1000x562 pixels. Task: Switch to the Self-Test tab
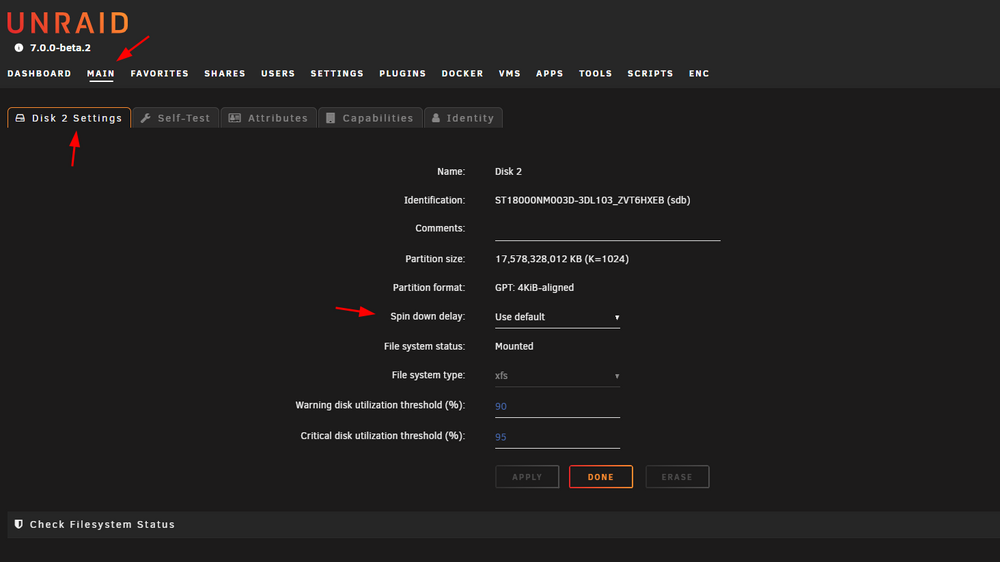pos(176,118)
